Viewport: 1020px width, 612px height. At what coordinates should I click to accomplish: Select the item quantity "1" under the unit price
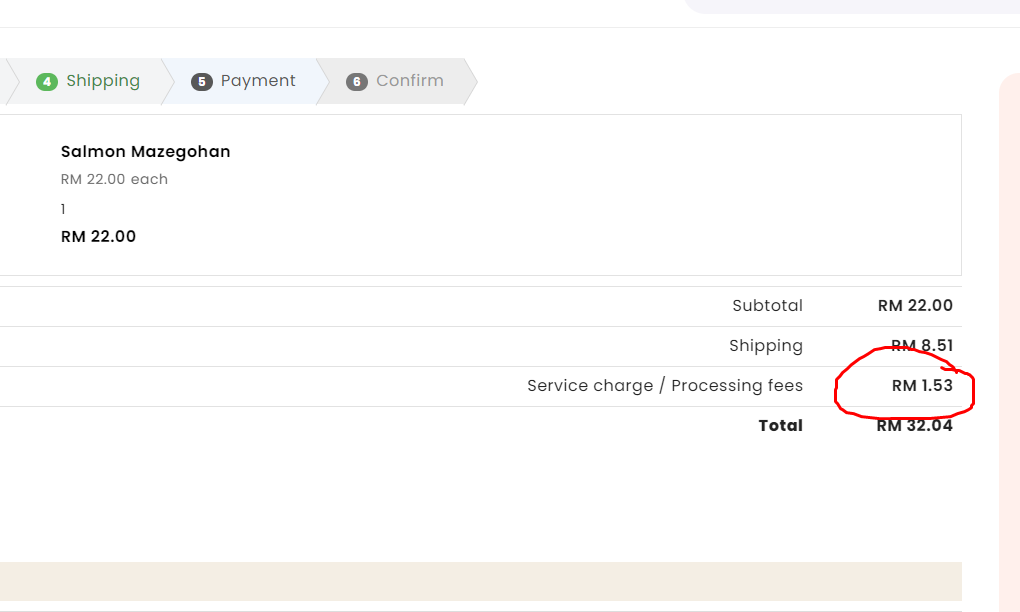[x=63, y=209]
